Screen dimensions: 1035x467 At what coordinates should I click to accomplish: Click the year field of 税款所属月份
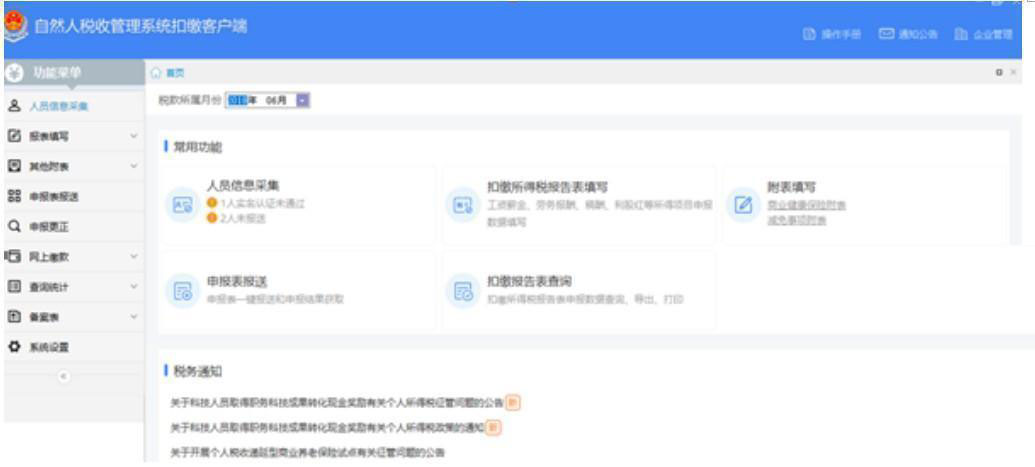[x=236, y=101]
